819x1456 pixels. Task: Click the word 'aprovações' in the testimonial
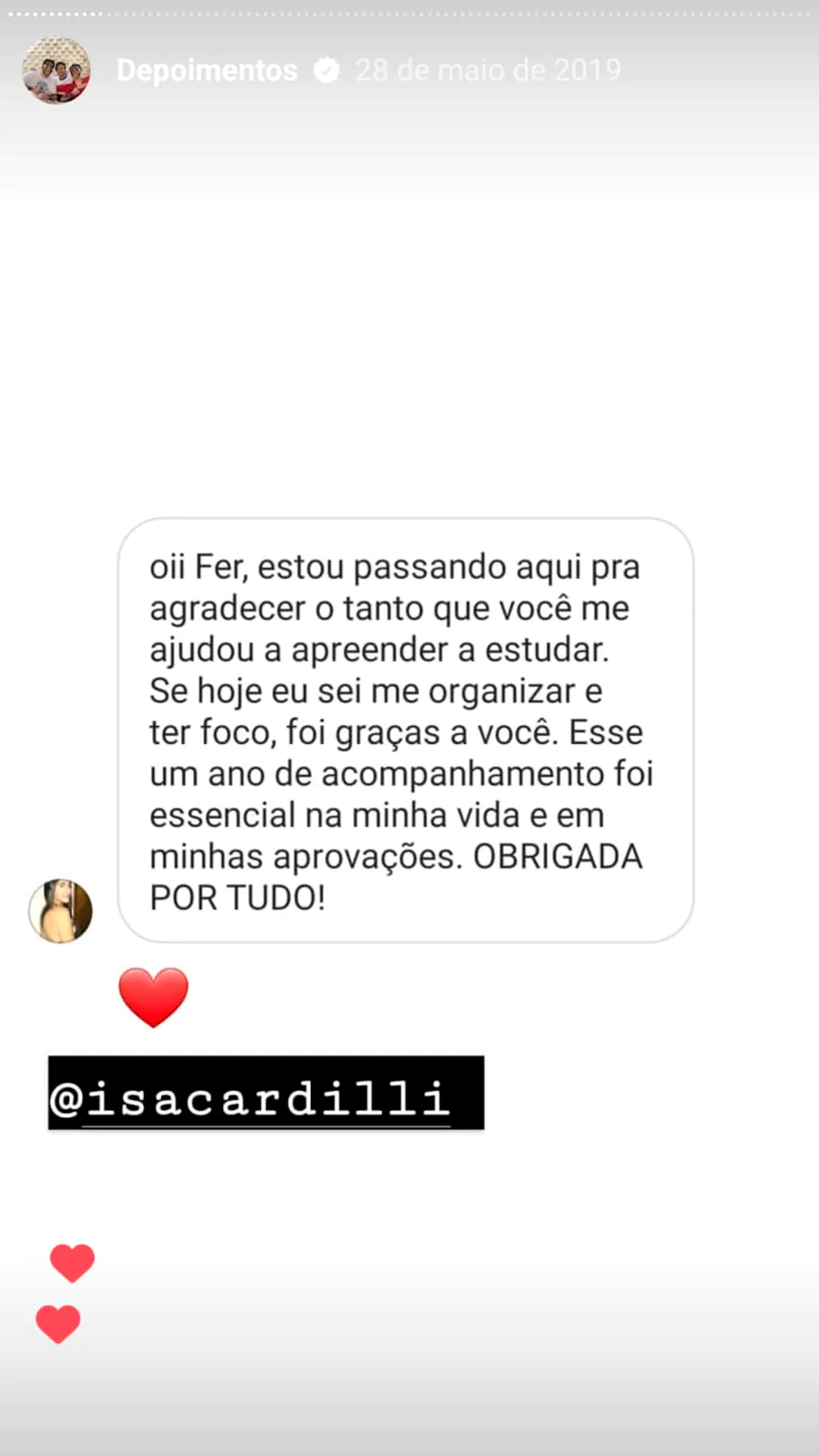(368, 858)
